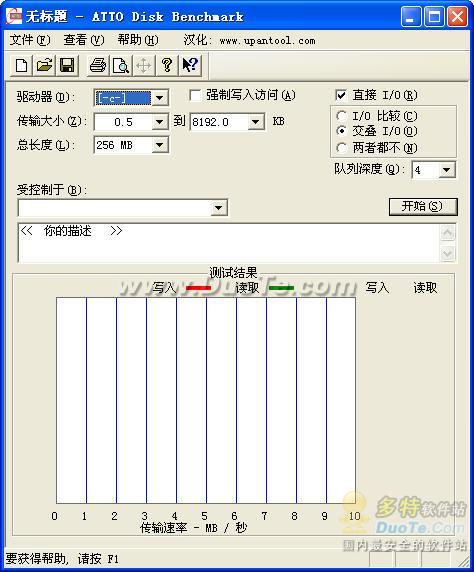474x572 pixels.
Task: Save results using the floppy disk icon
Action: (x=67, y=66)
